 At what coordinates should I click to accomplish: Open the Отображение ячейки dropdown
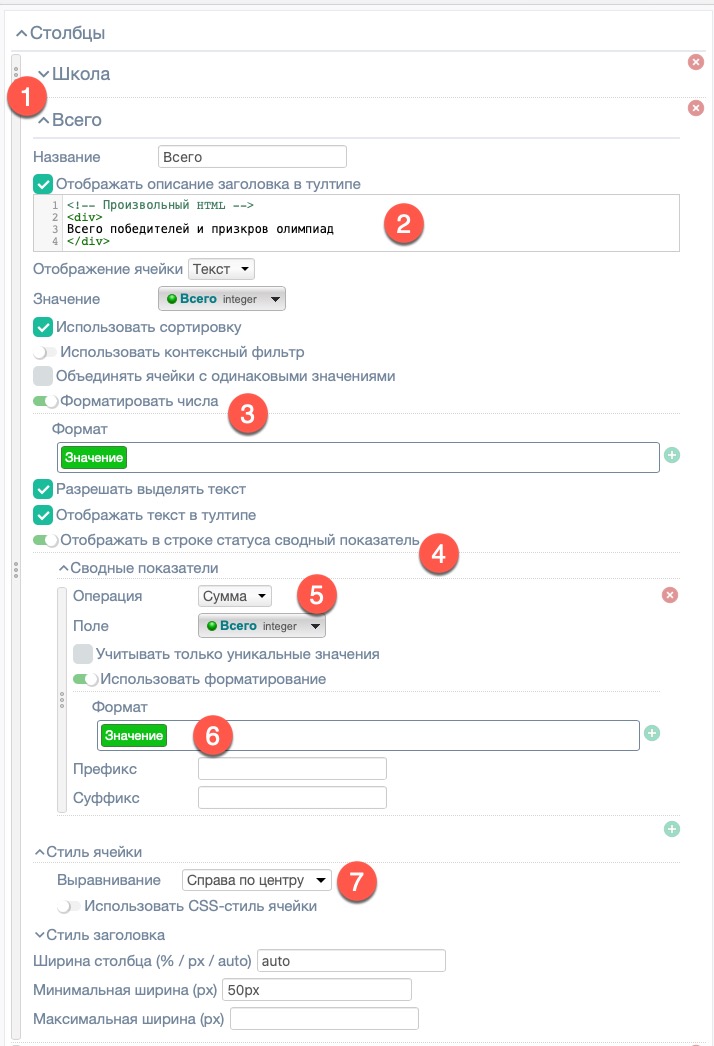222,269
